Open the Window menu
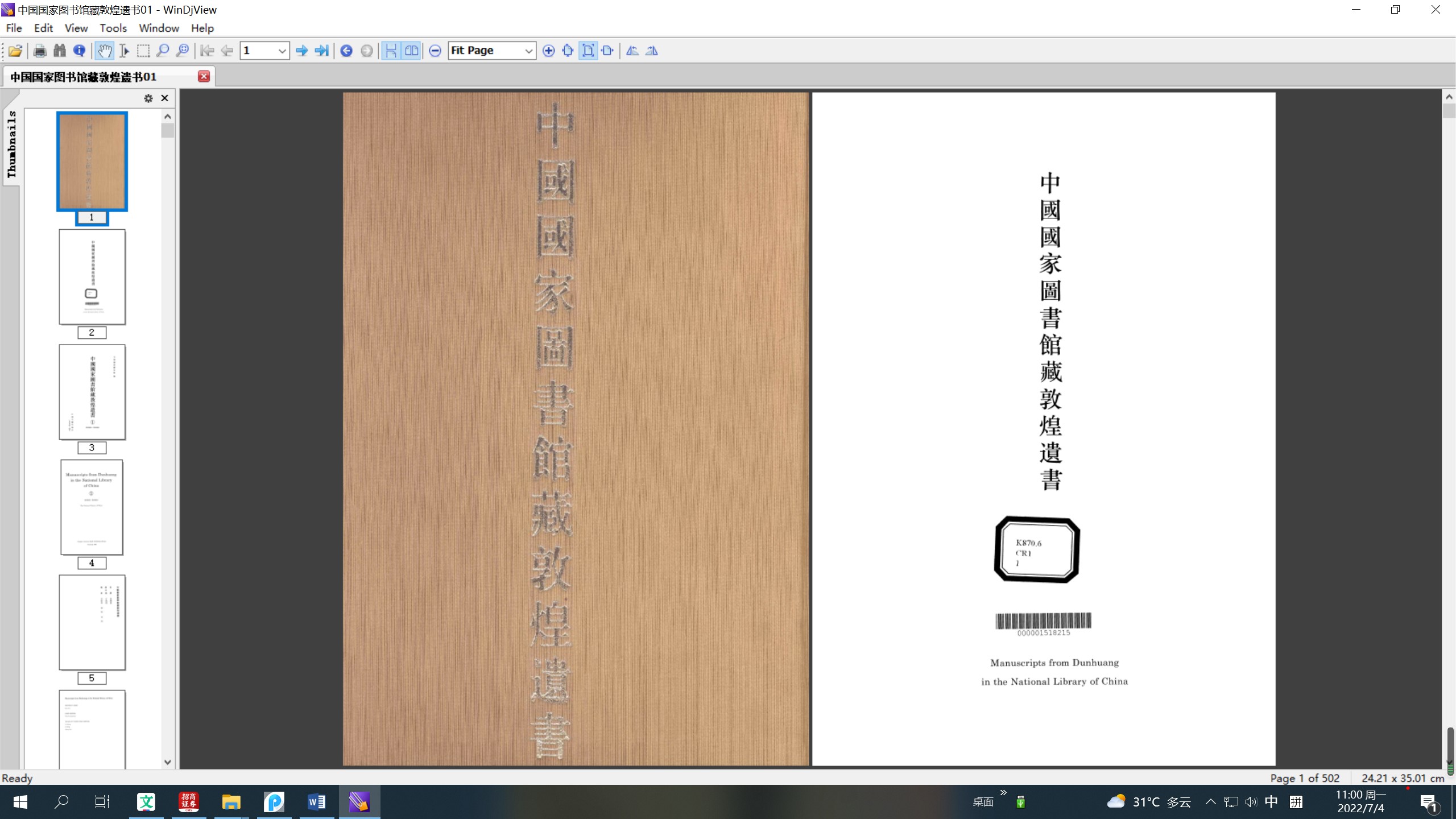 (x=159, y=28)
